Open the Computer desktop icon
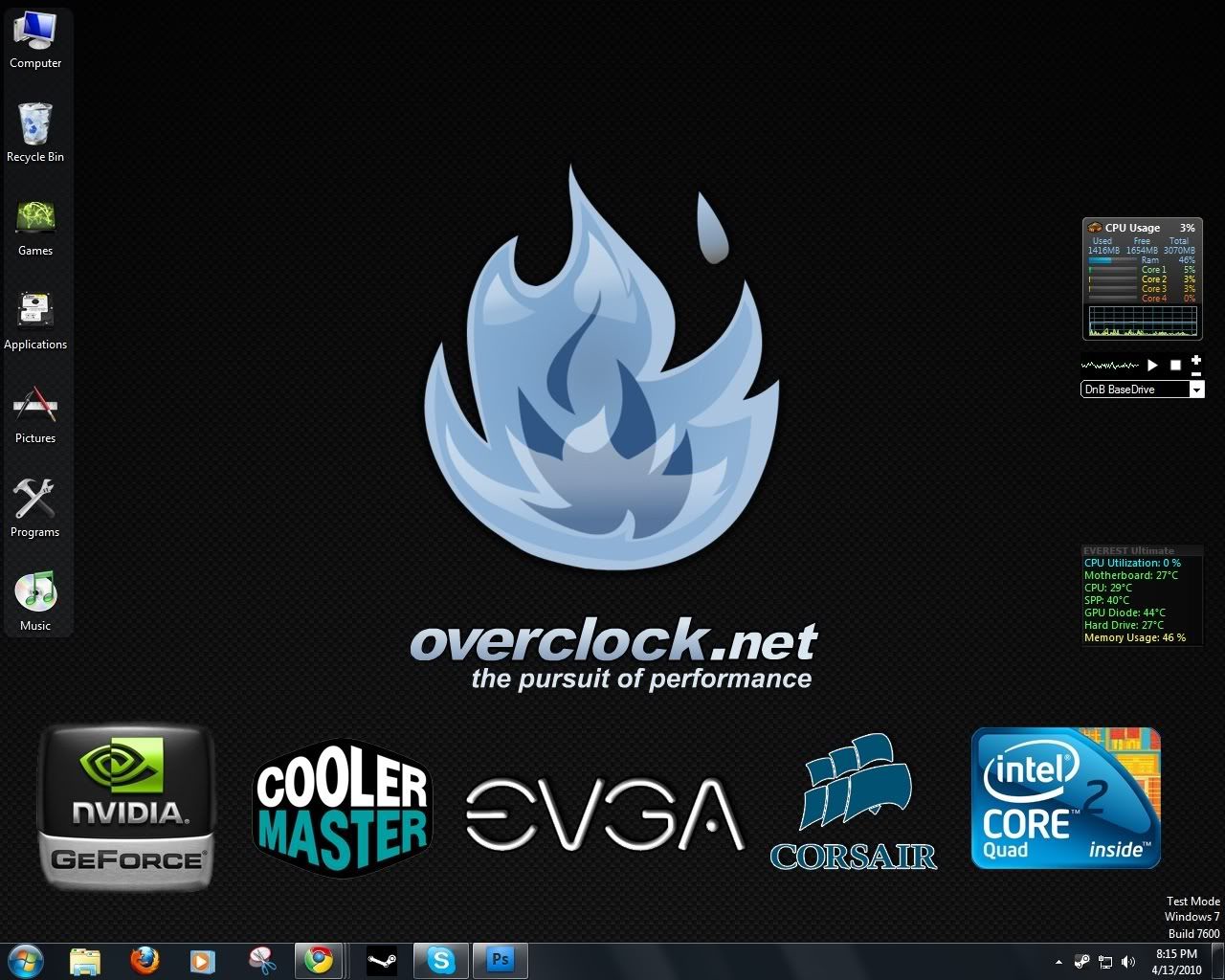The image size is (1225, 980). tap(35, 40)
